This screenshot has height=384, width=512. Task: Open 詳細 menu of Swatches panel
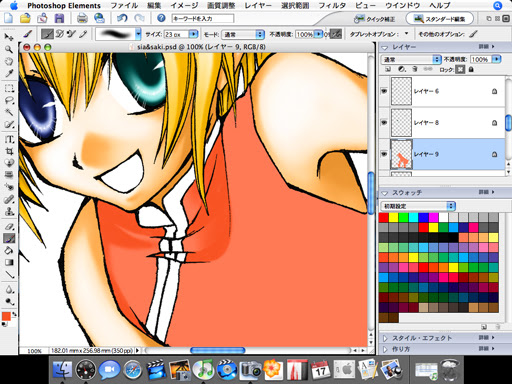(x=487, y=192)
